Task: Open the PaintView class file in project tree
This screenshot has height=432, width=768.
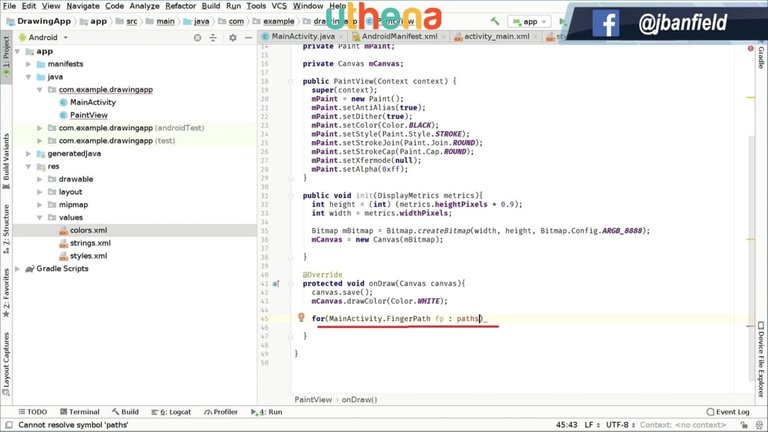Action: click(88, 115)
